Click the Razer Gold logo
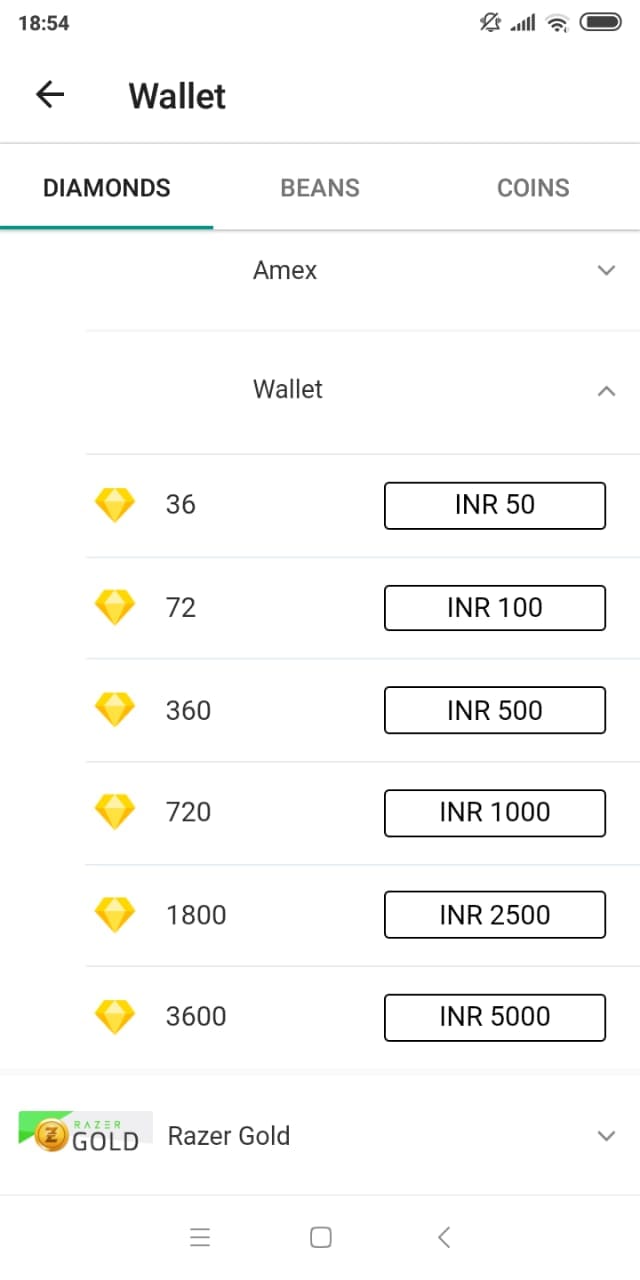Screen dimensions: 640x1280 (85, 1134)
